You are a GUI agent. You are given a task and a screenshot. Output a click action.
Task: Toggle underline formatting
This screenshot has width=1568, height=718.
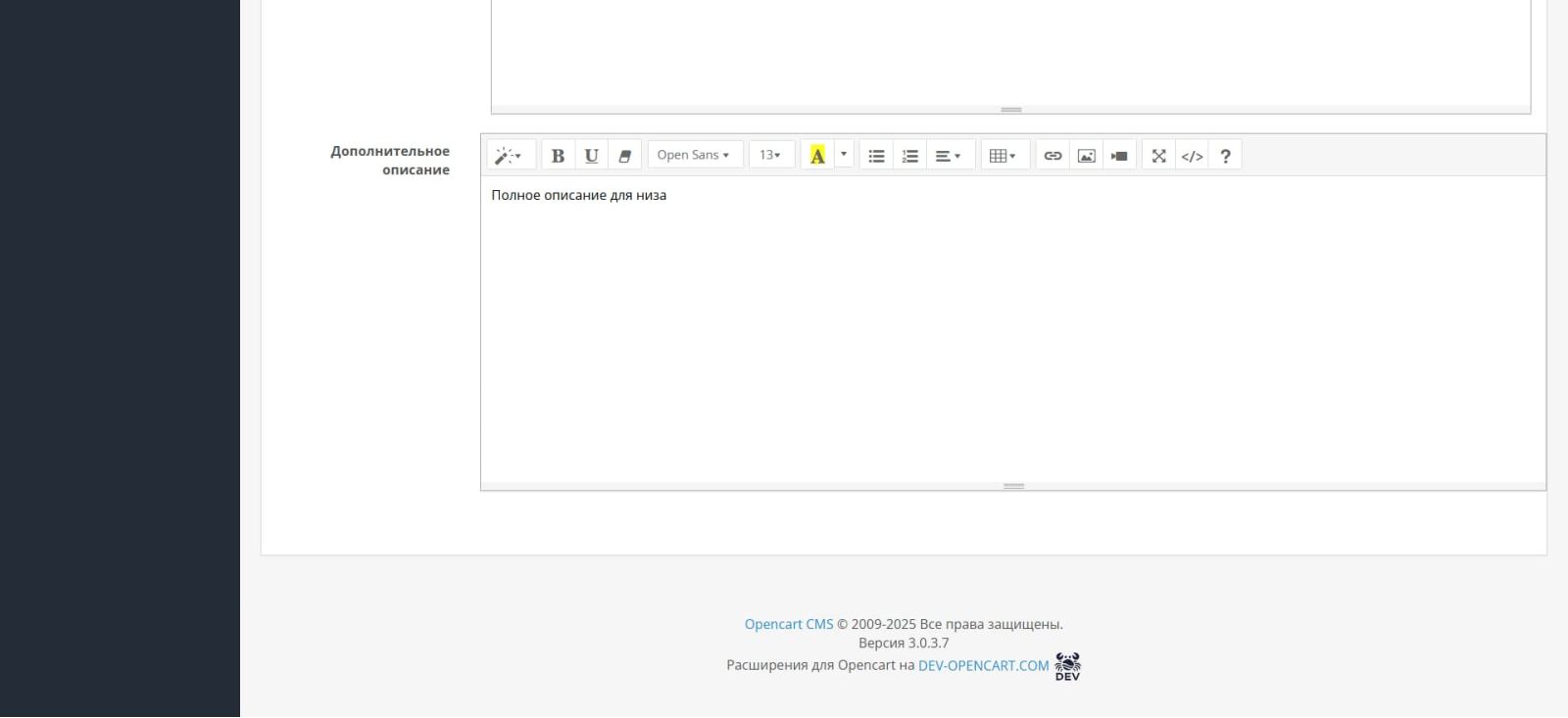click(x=591, y=156)
